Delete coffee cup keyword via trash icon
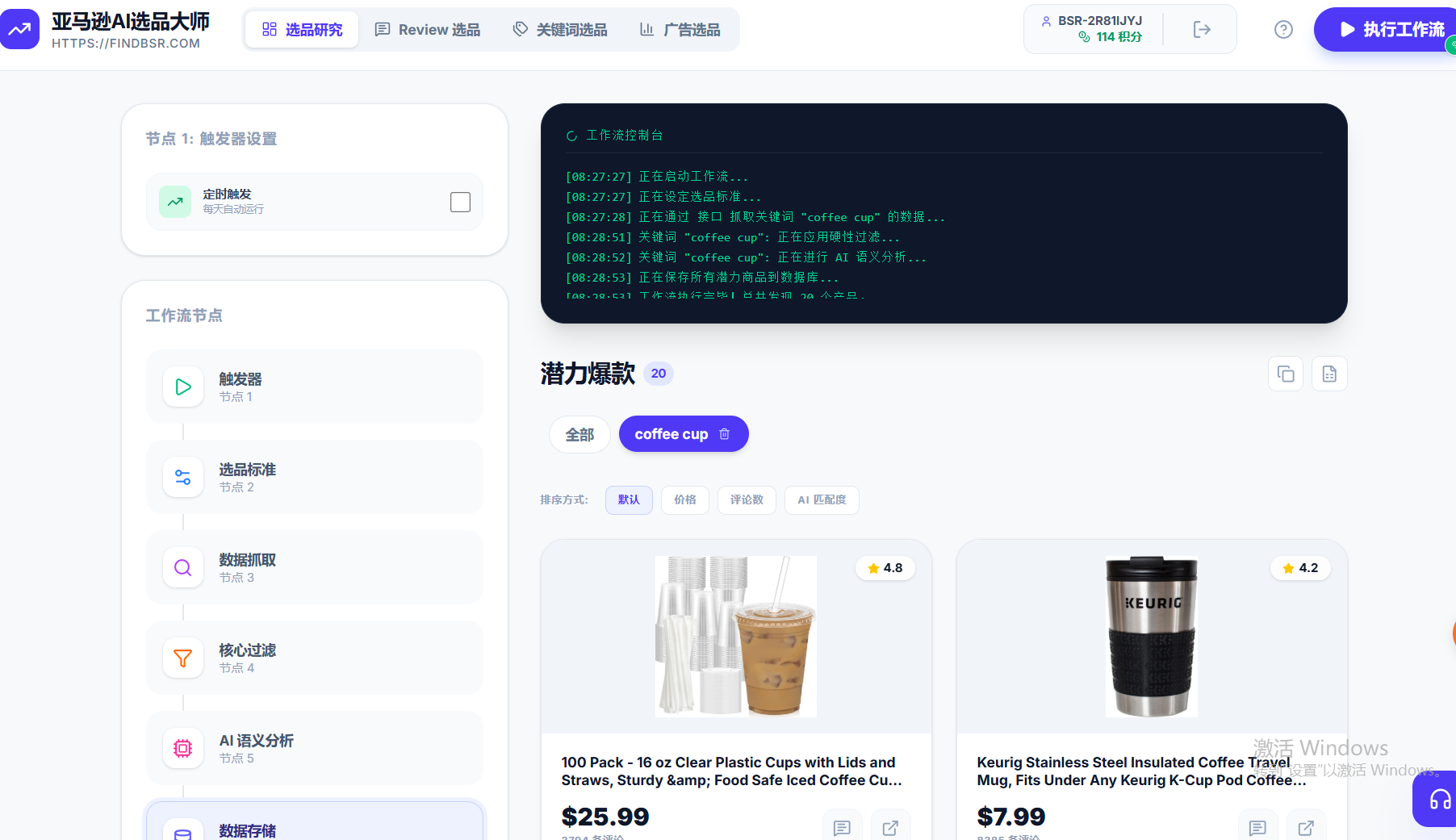Image resolution: width=1456 pixels, height=840 pixels. point(725,434)
